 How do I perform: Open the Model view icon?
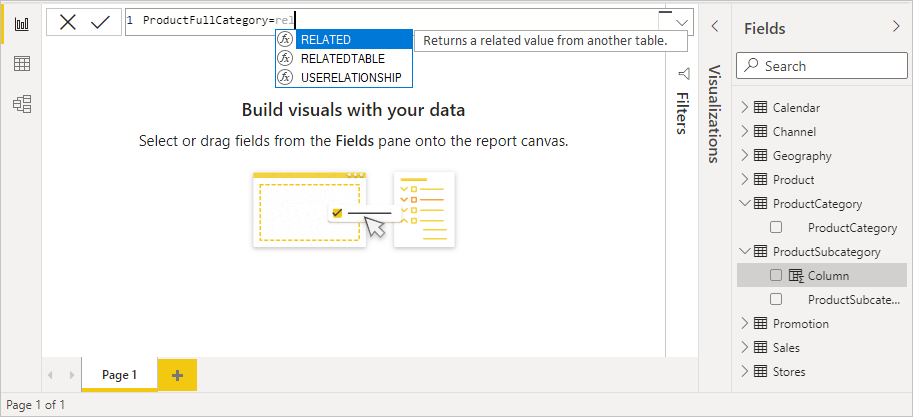tap(21, 103)
